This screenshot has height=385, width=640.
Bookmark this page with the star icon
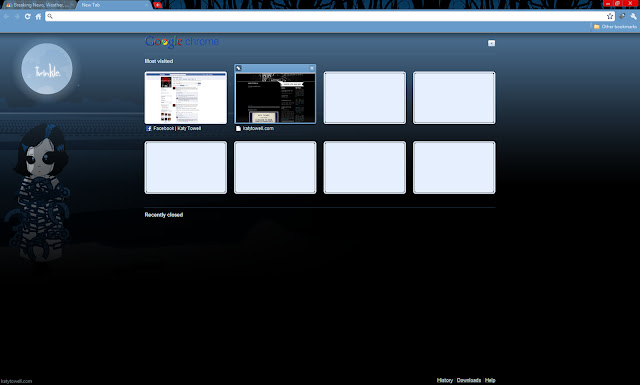pos(610,16)
